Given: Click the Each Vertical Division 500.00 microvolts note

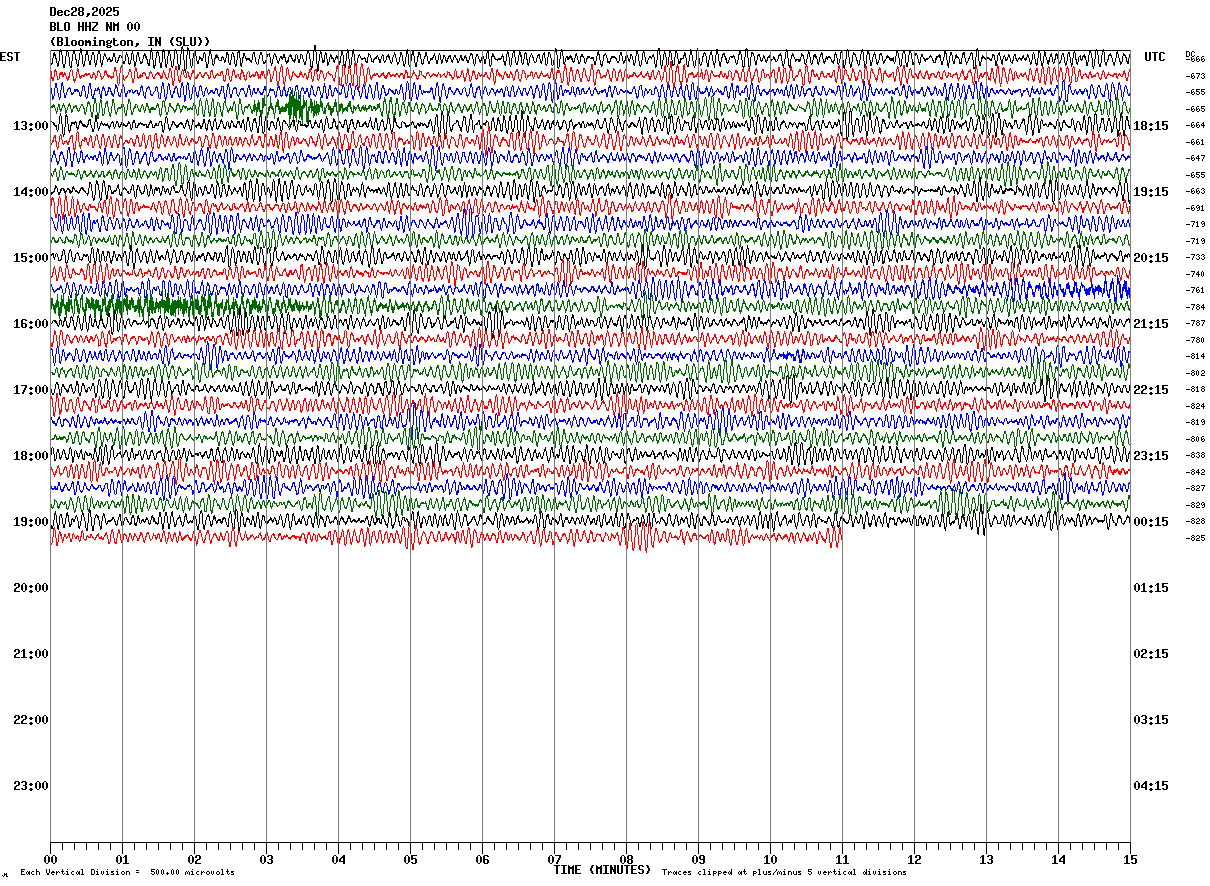Looking at the screenshot, I should point(128,873).
